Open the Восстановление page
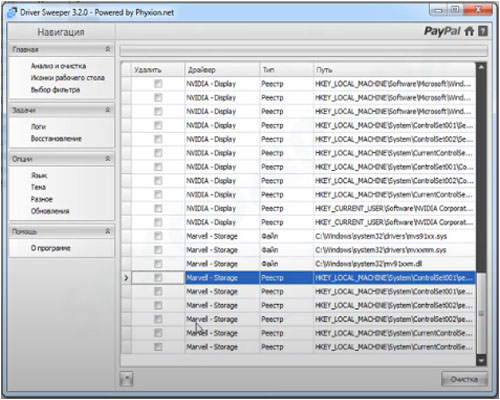Image resolution: width=500 pixels, height=400 pixels. pyautogui.click(x=56, y=139)
